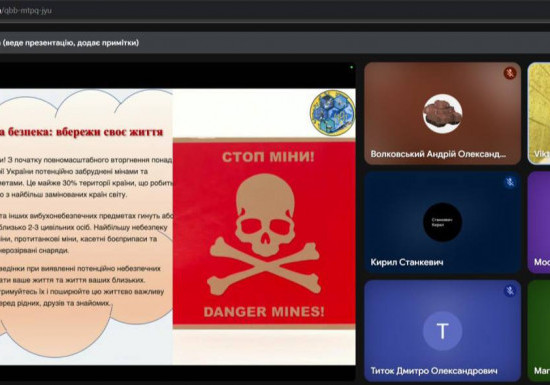Click the 'СТОП МІНИ!' text on sign
The width and height of the screenshot is (550, 385).
[x=268, y=157]
